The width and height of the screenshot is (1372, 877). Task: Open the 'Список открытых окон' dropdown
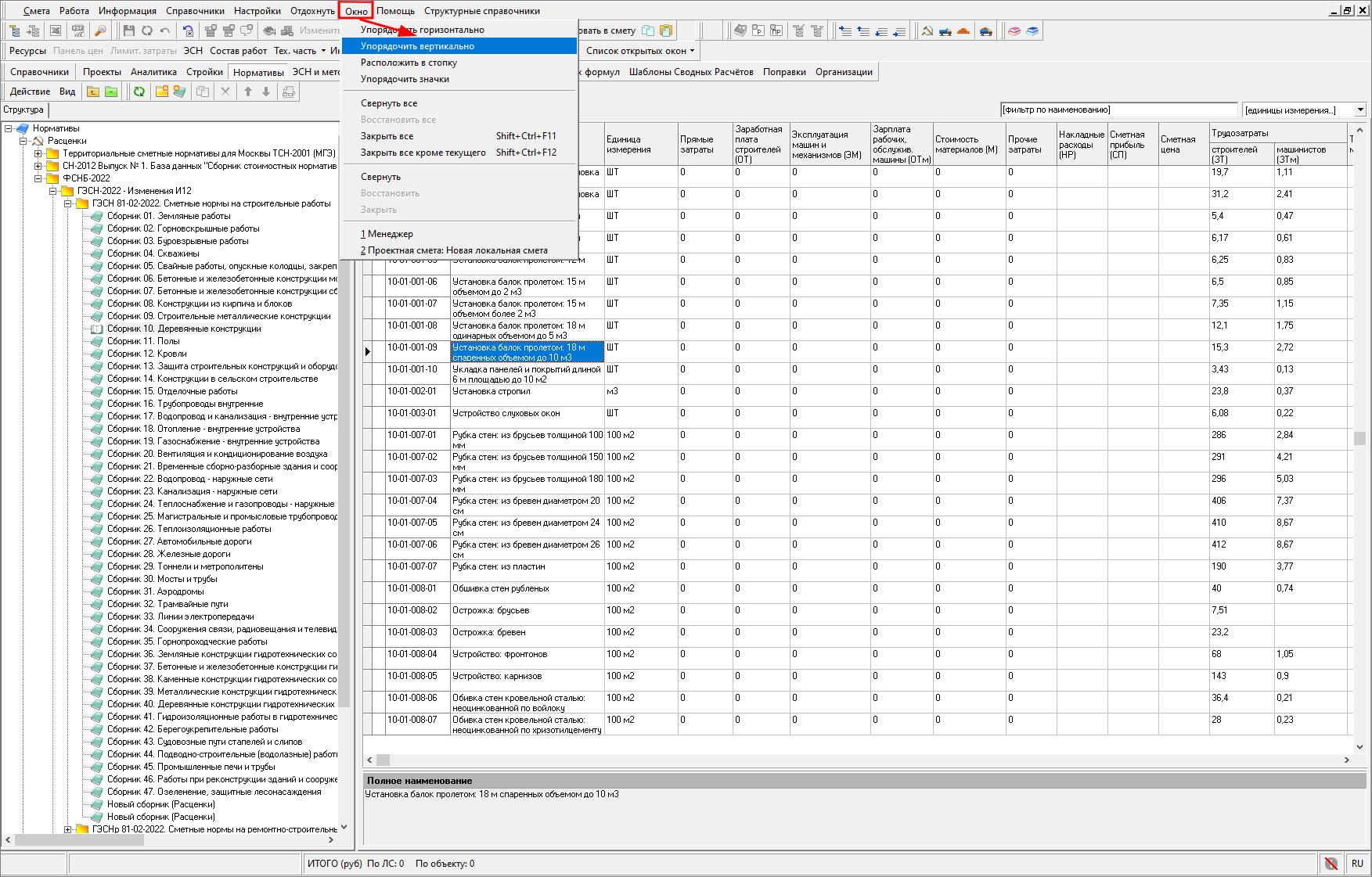tap(639, 51)
